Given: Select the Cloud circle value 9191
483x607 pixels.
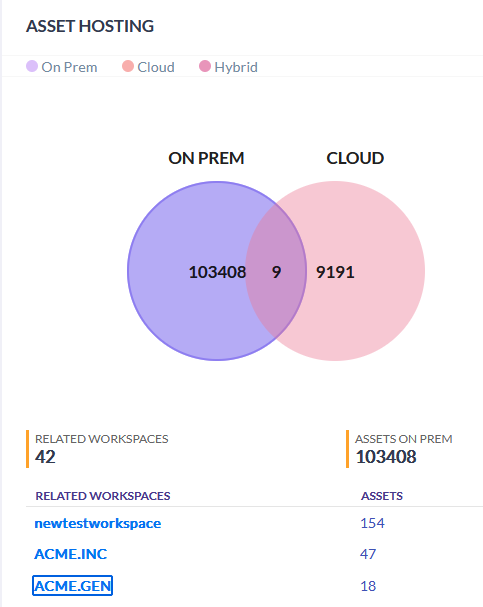Looking at the screenshot, I should click(x=335, y=272).
